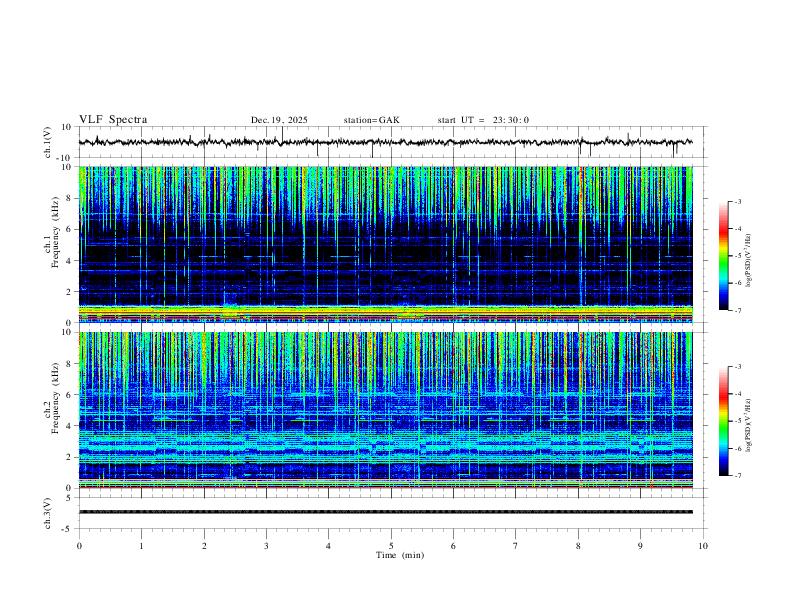Click the "-7" tick on ch.1 color bar
The height and width of the screenshot is (612, 792).
(738, 311)
